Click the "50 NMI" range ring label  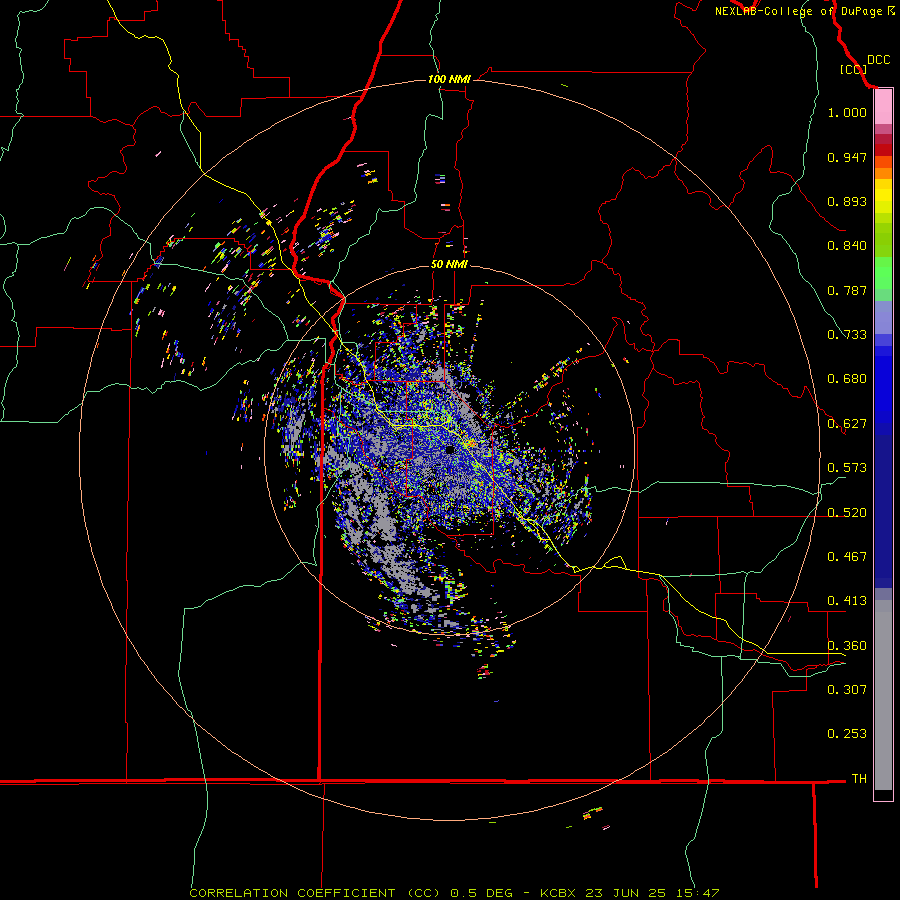pos(449,264)
